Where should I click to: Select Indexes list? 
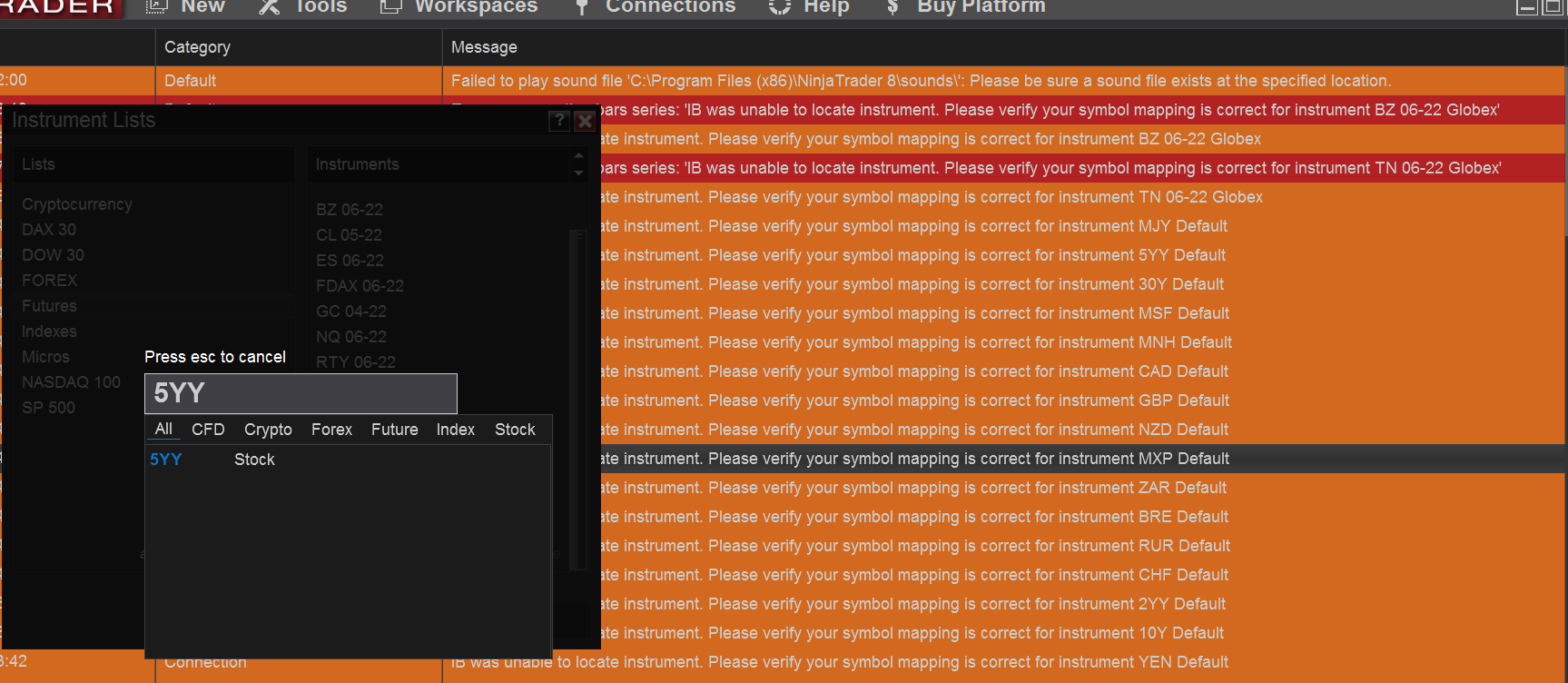pos(49,332)
